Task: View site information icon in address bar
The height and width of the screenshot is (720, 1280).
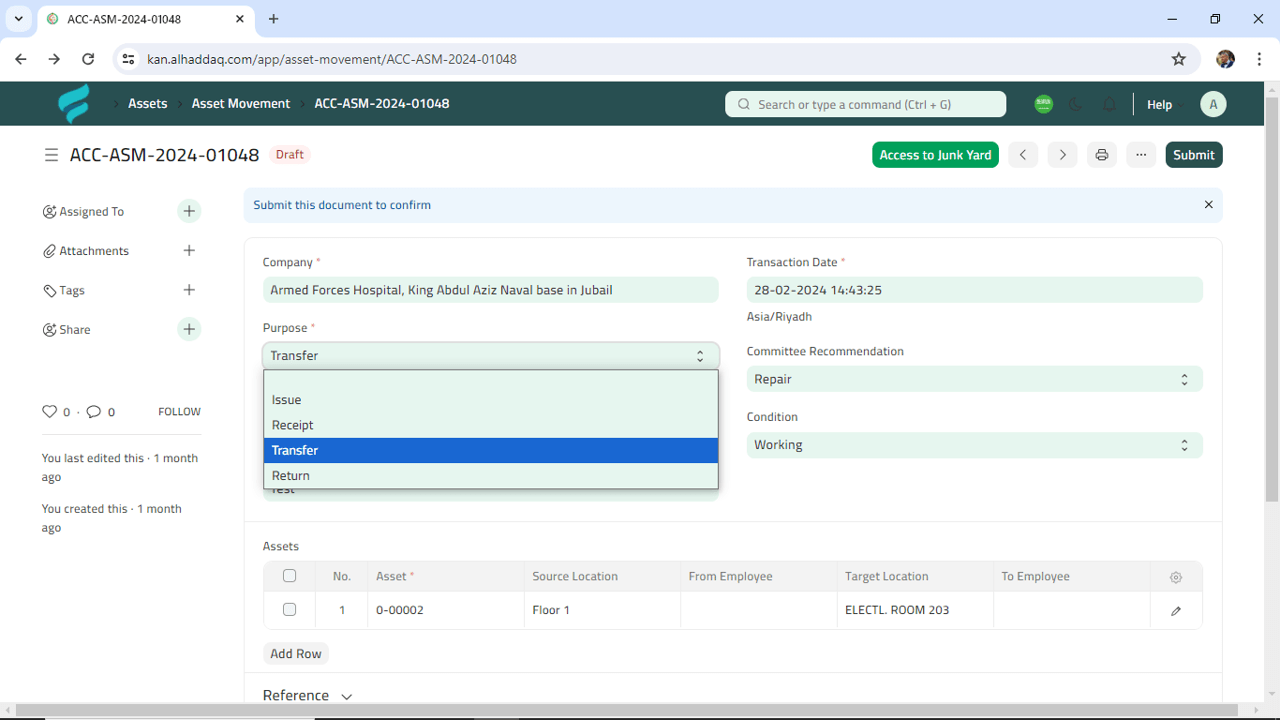Action: tap(128, 59)
